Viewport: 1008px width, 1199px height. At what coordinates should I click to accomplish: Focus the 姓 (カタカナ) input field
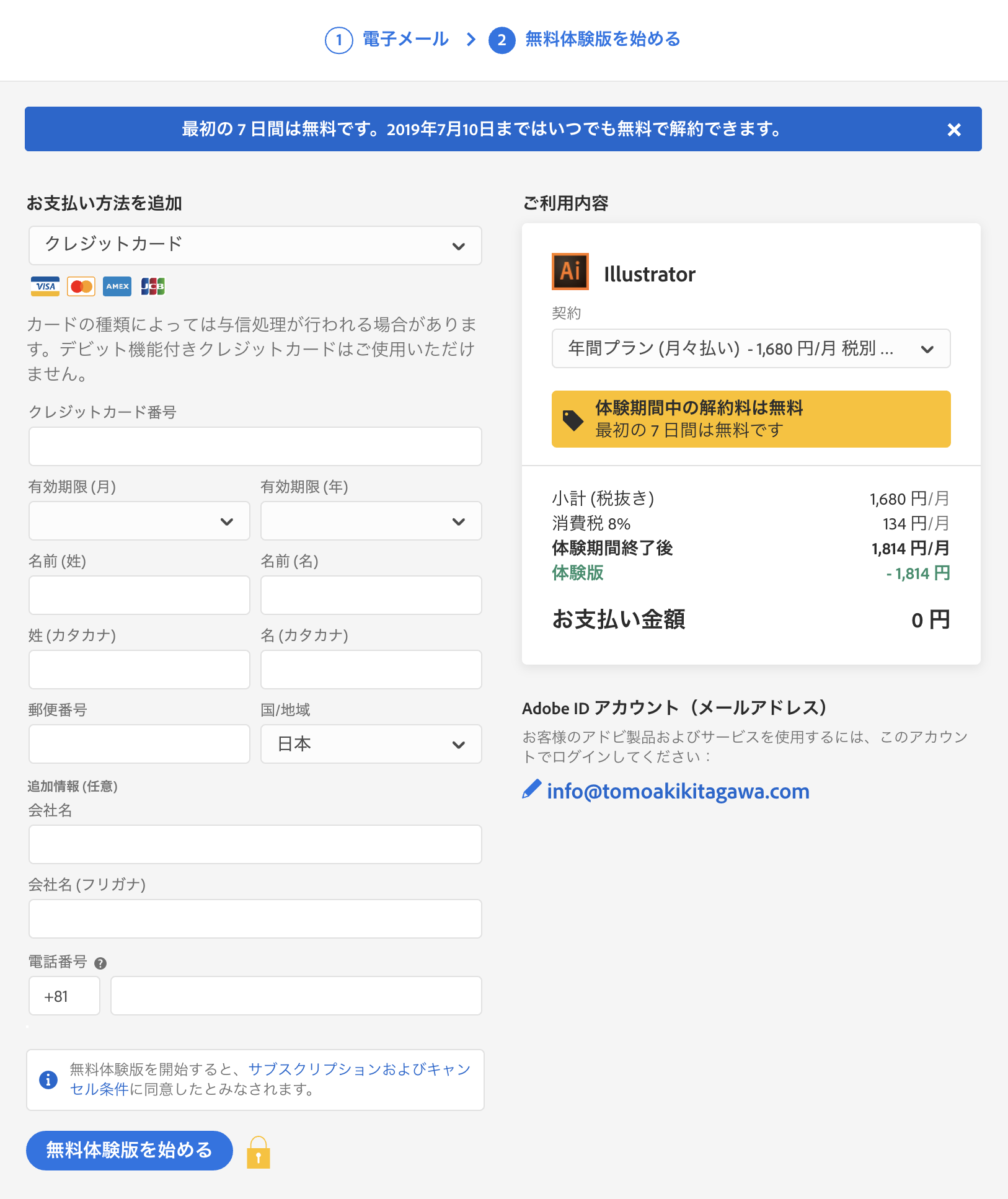click(x=139, y=670)
